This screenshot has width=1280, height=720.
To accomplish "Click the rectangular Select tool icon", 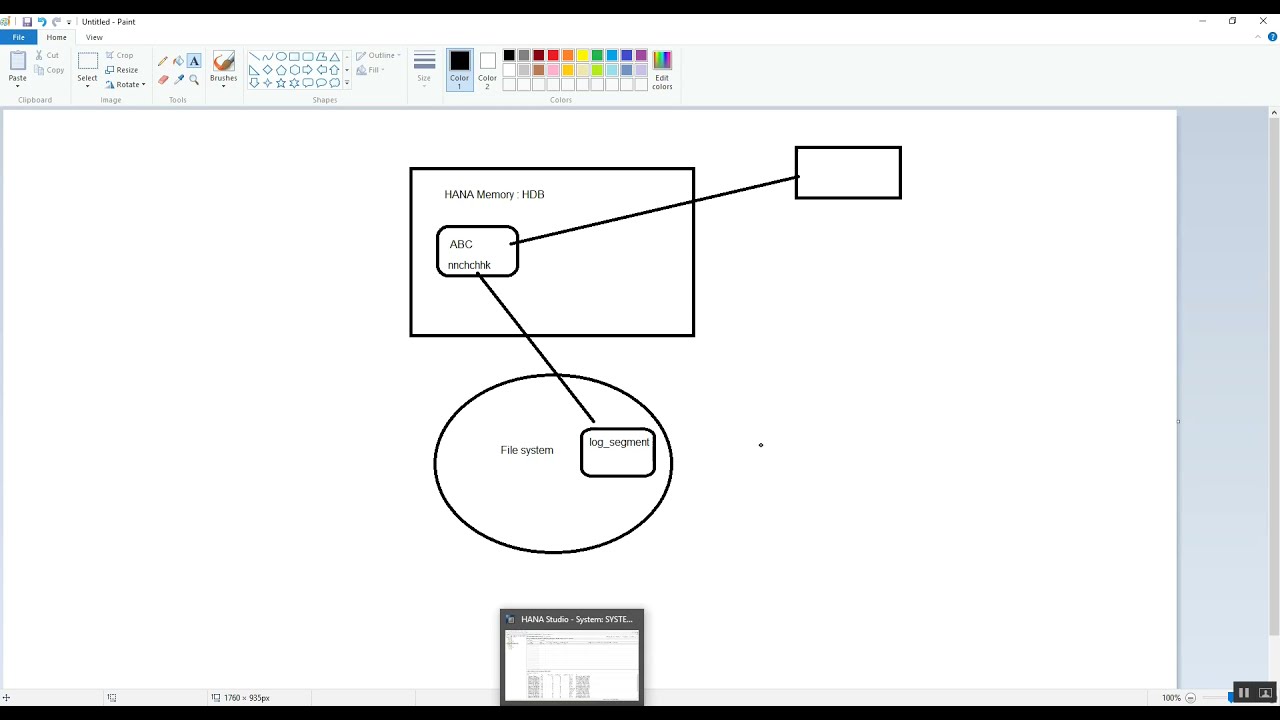I will pyautogui.click(x=88, y=61).
